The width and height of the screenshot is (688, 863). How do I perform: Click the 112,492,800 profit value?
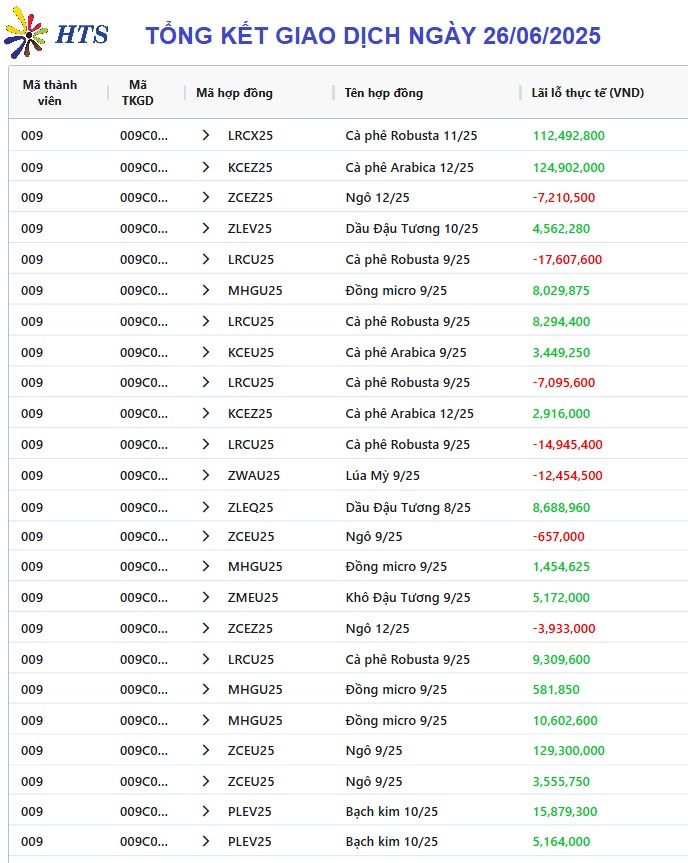tap(569, 136)
